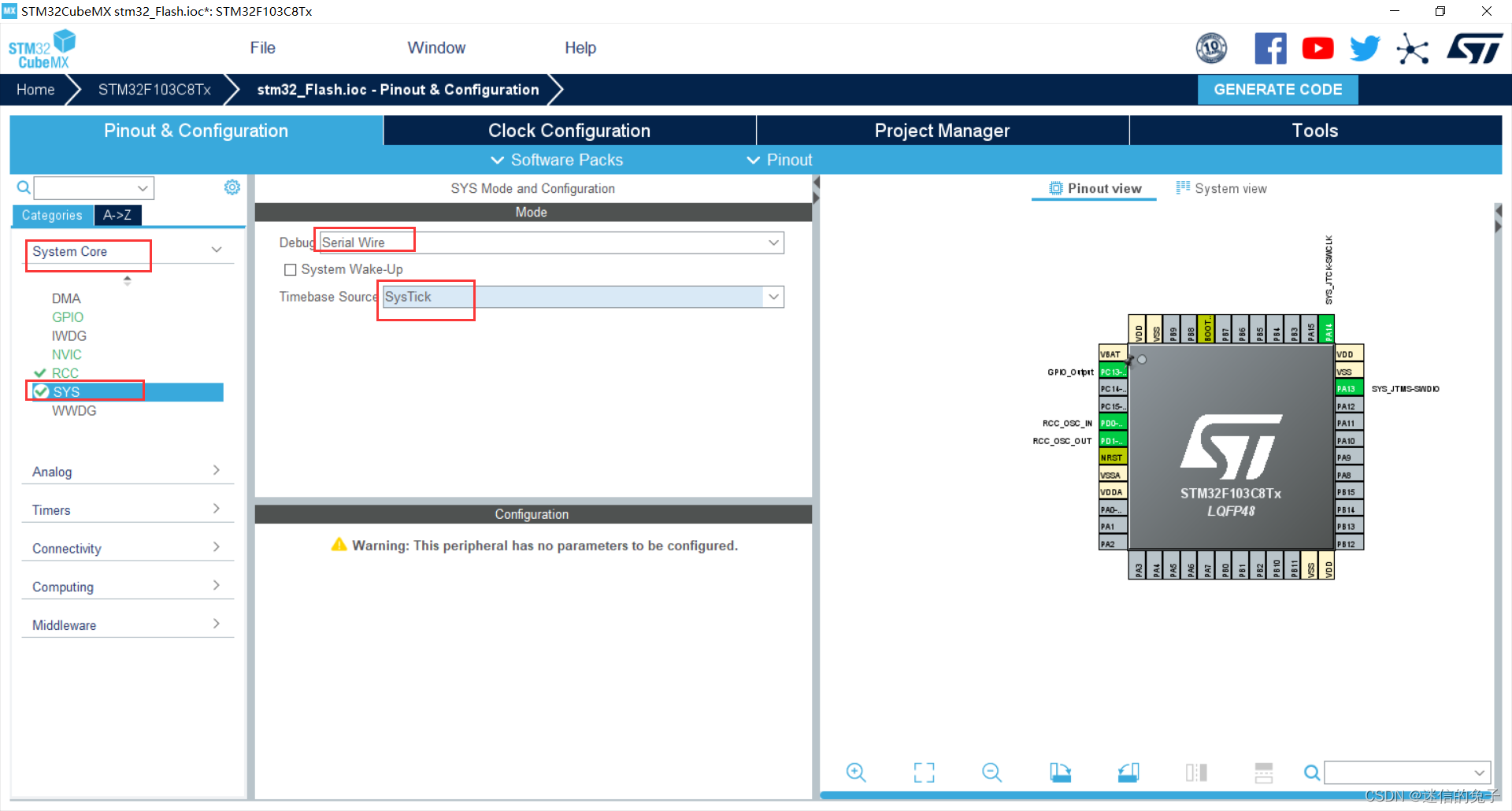The width and height of the screenshot is (1512, 811).
Task: Switch to the Tools tab
Action: [1315, 131]
